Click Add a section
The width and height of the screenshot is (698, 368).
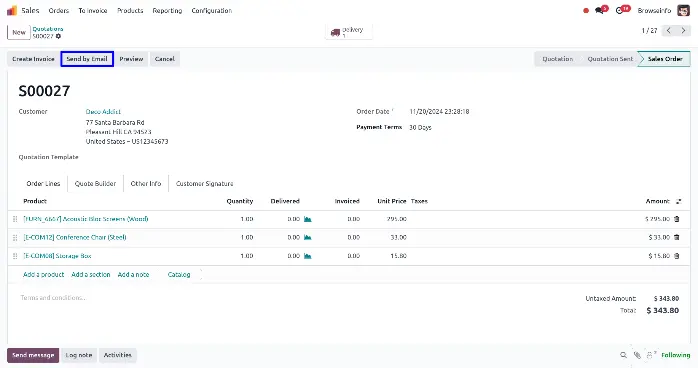[x=91, y=275]
